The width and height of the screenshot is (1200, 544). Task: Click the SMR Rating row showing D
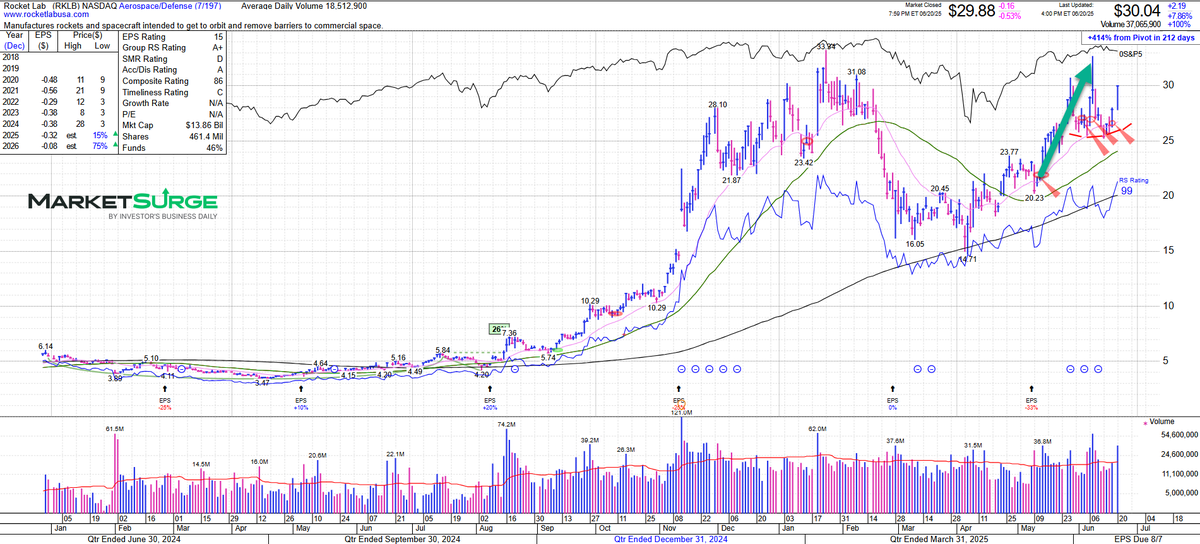pyautogui.click(x=172, y=59)
